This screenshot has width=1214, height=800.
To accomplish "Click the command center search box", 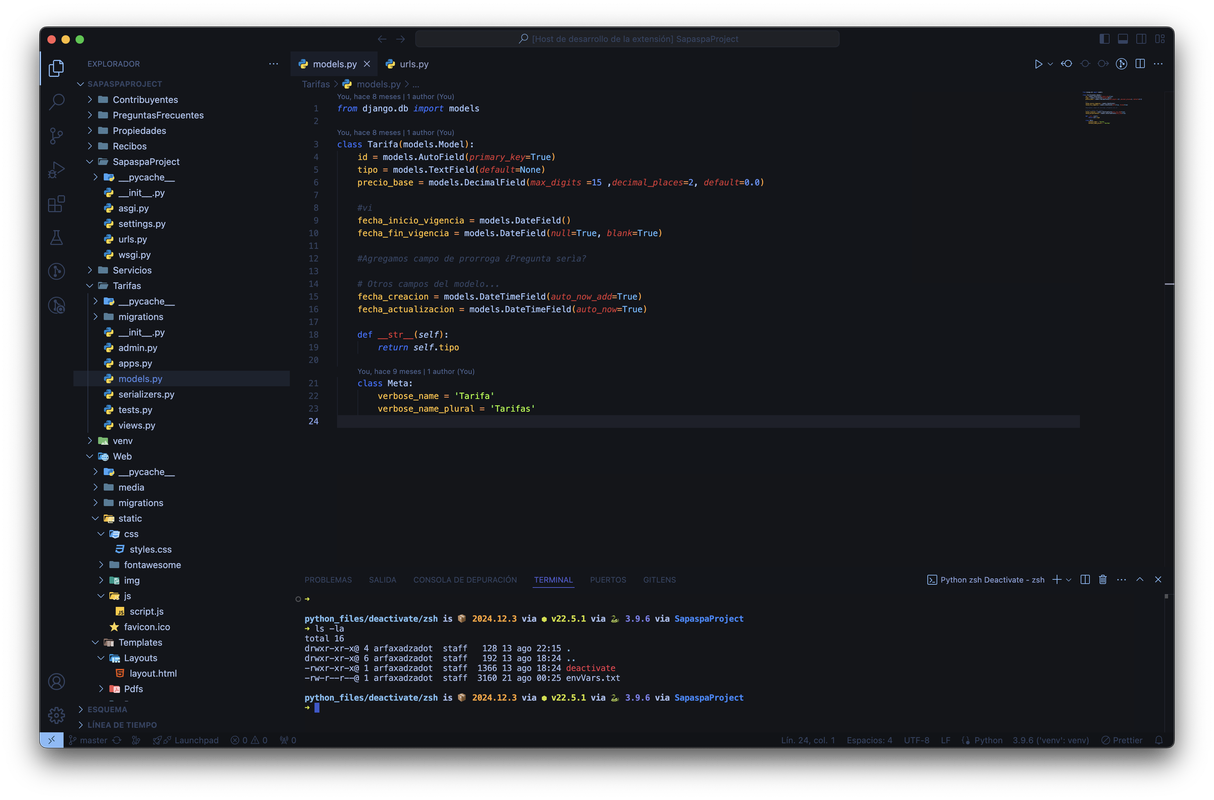I will (627, 39).
